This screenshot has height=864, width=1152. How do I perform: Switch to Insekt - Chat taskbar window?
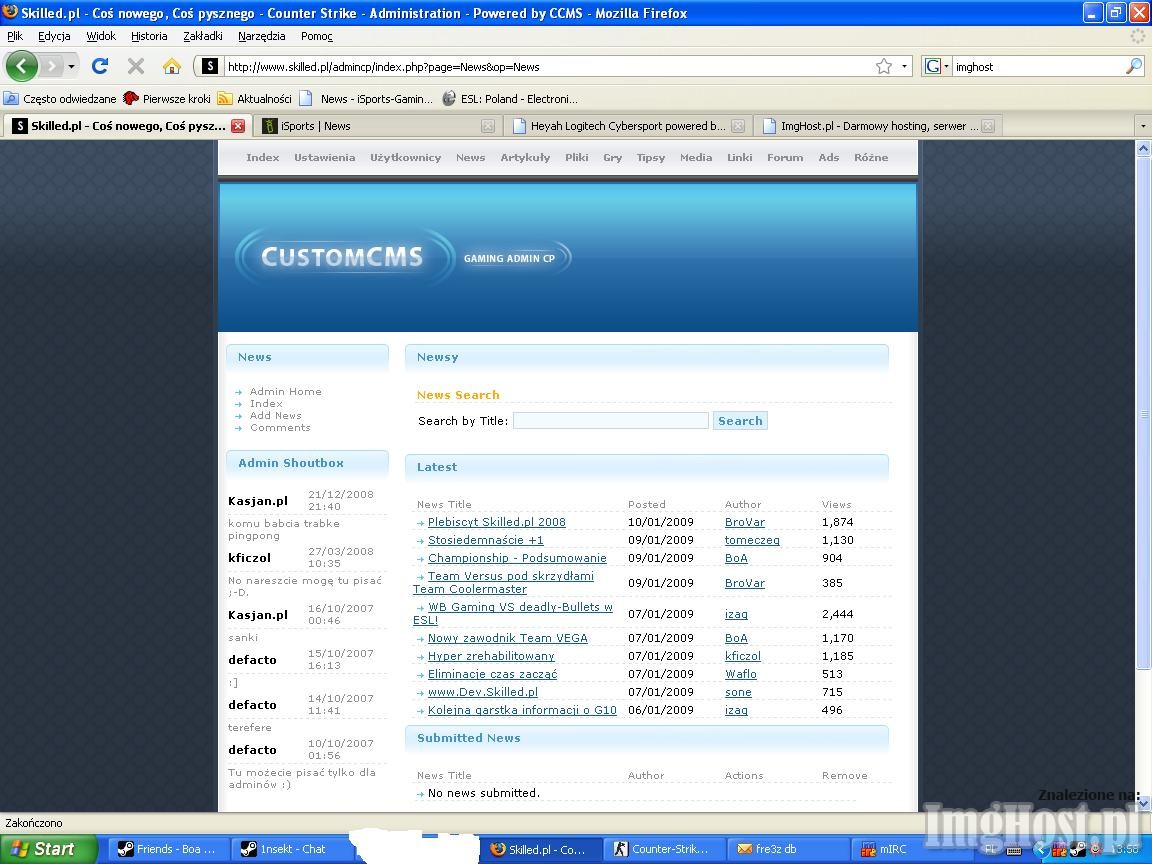click(x=292, y=849)
